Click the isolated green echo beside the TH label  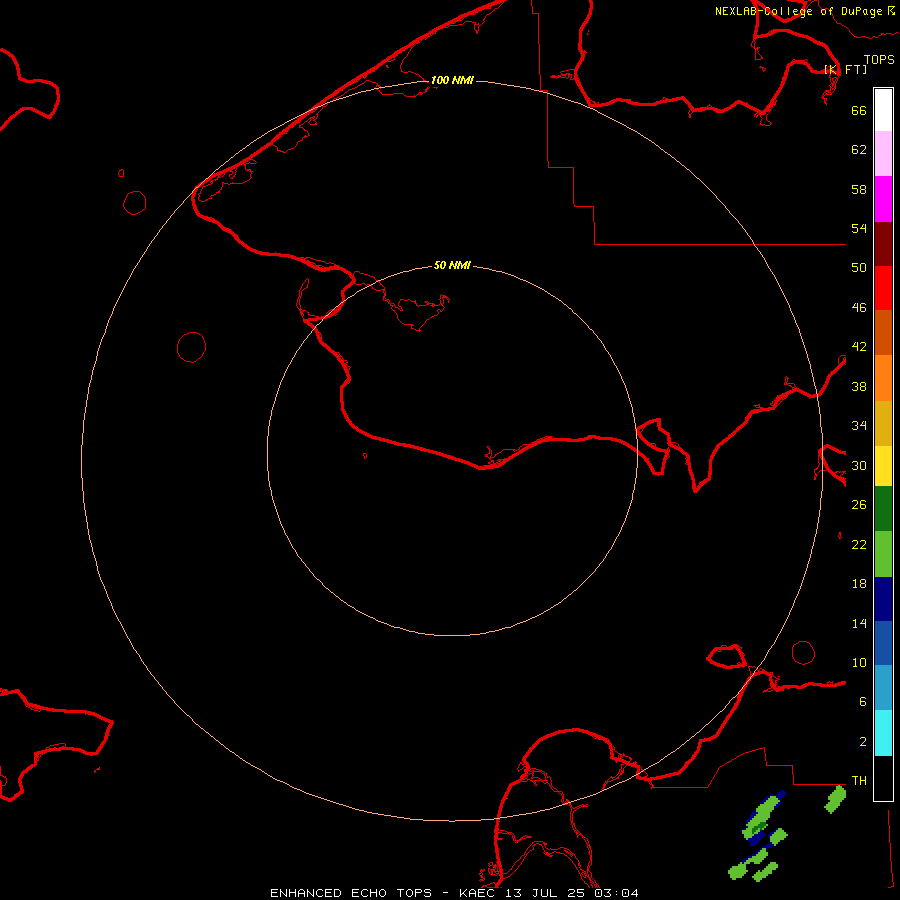click(836, 799)
